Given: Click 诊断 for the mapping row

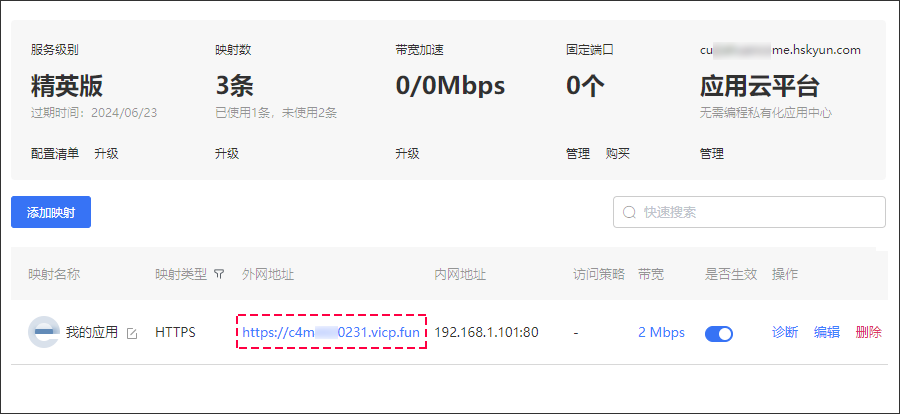Looking at the screenshot, I should pos(785,332).
